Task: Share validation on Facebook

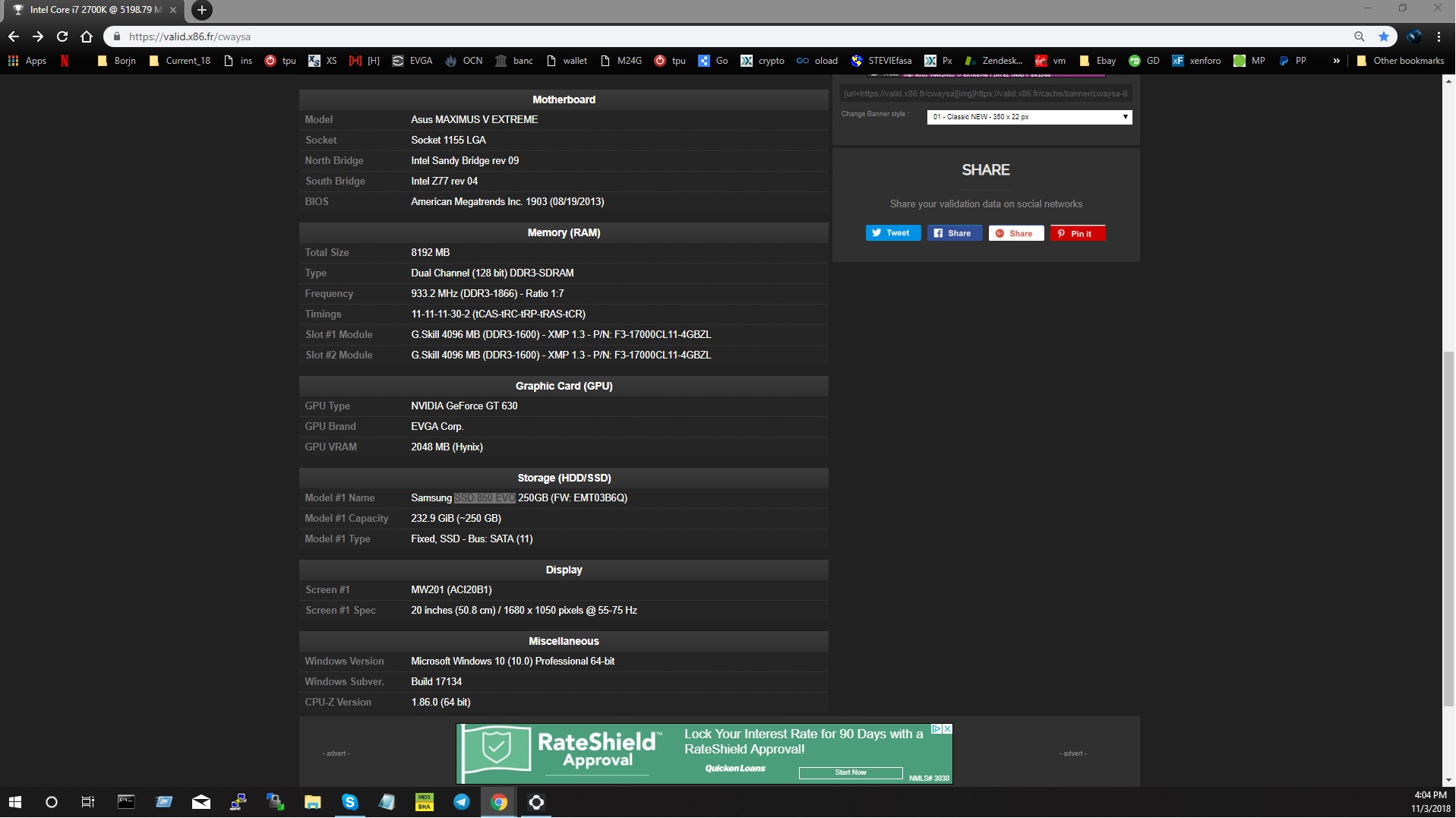Action: pyautogui.click(x=955, y=233)
